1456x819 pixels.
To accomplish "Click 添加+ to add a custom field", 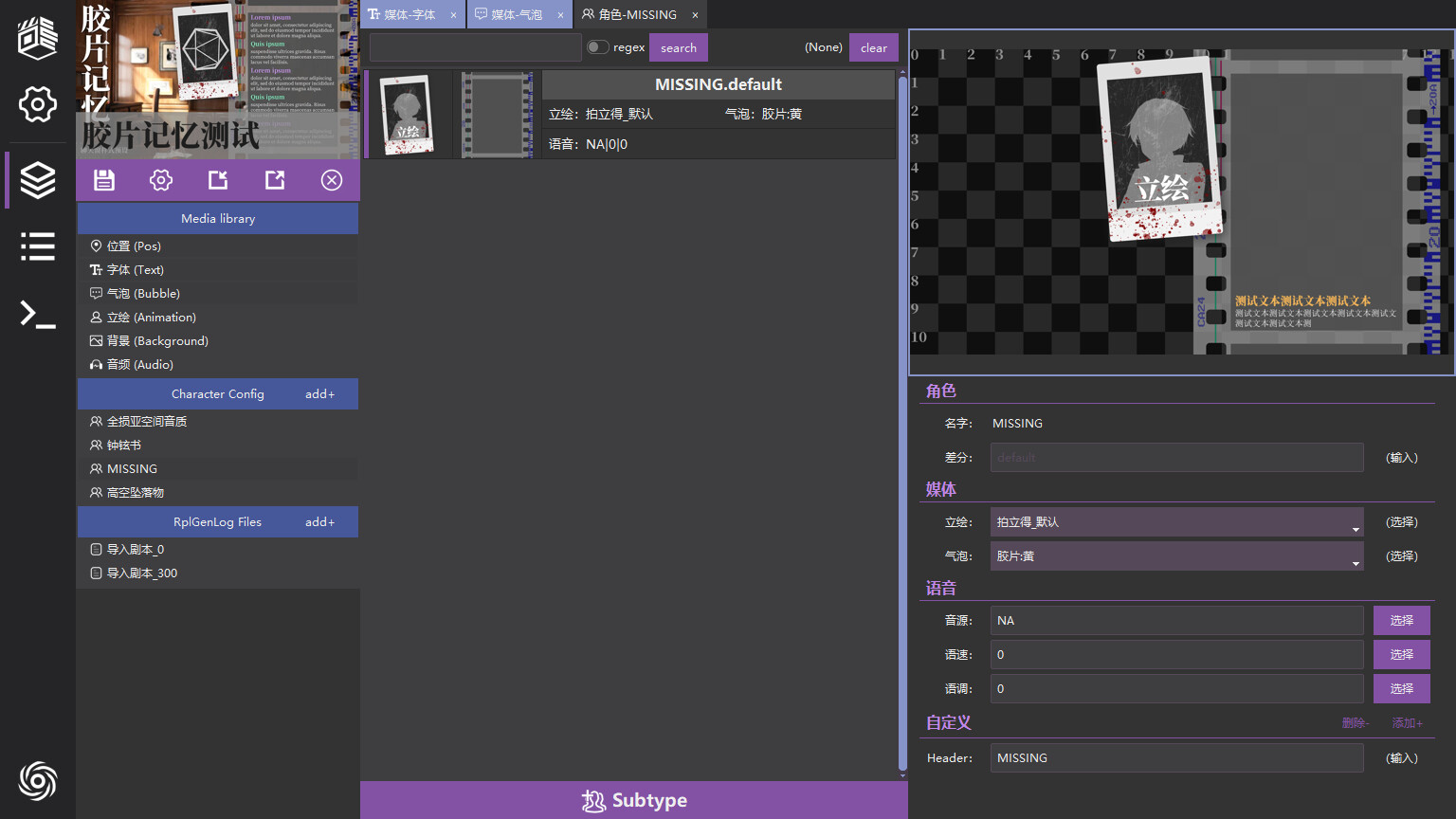I will click(1407, 722).
